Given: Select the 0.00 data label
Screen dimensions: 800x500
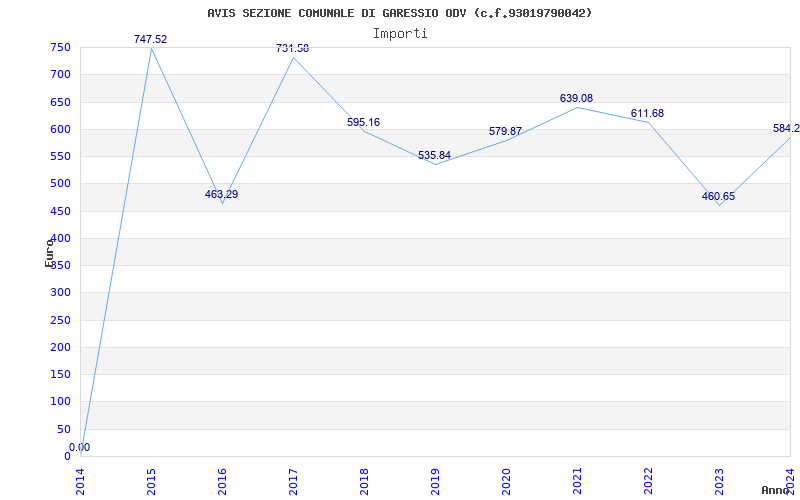Looking at the screenshot, I should click(80, 447).
